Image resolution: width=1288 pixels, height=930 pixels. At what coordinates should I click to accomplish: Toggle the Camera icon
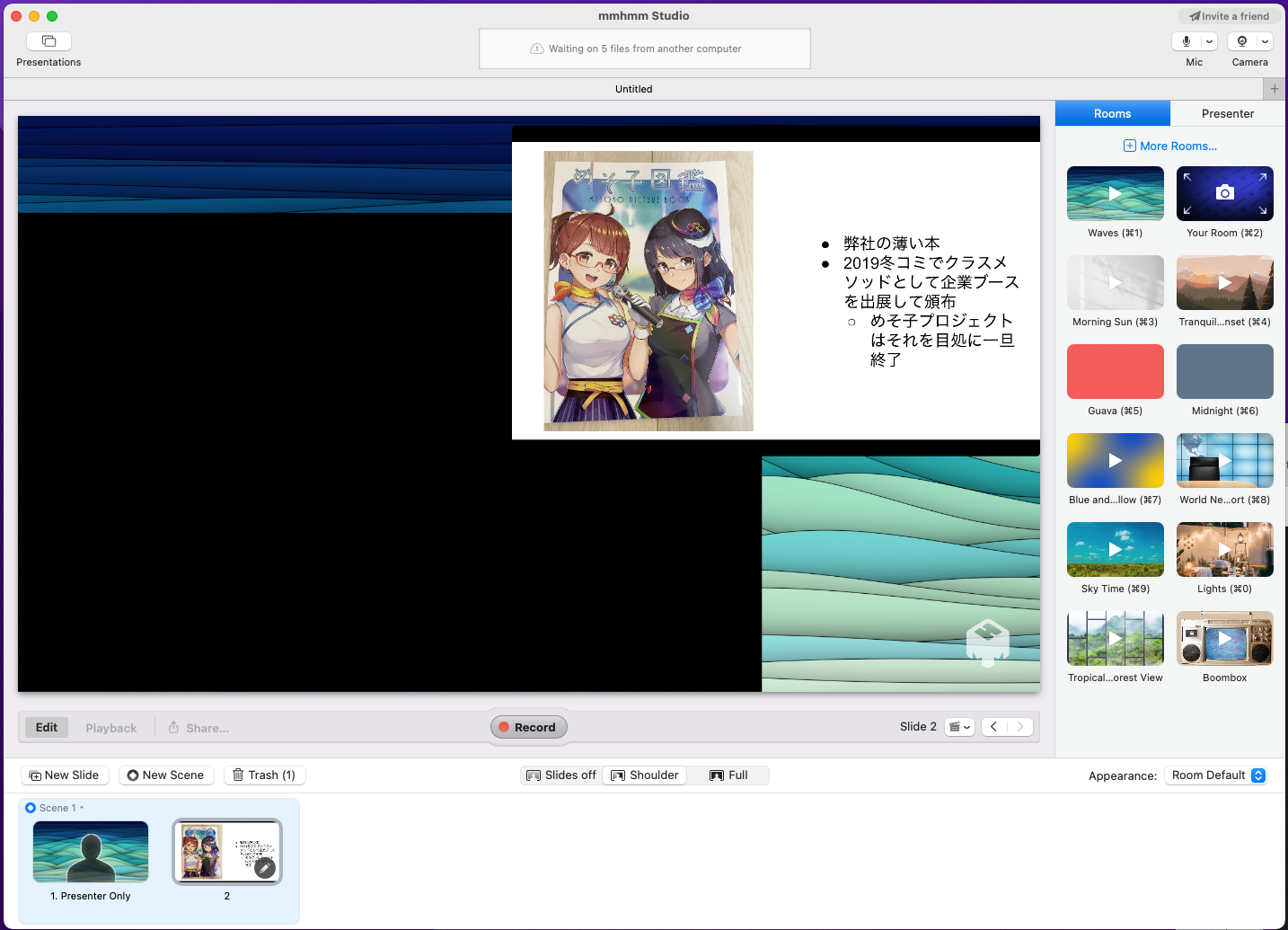[x=1241, y=41]
